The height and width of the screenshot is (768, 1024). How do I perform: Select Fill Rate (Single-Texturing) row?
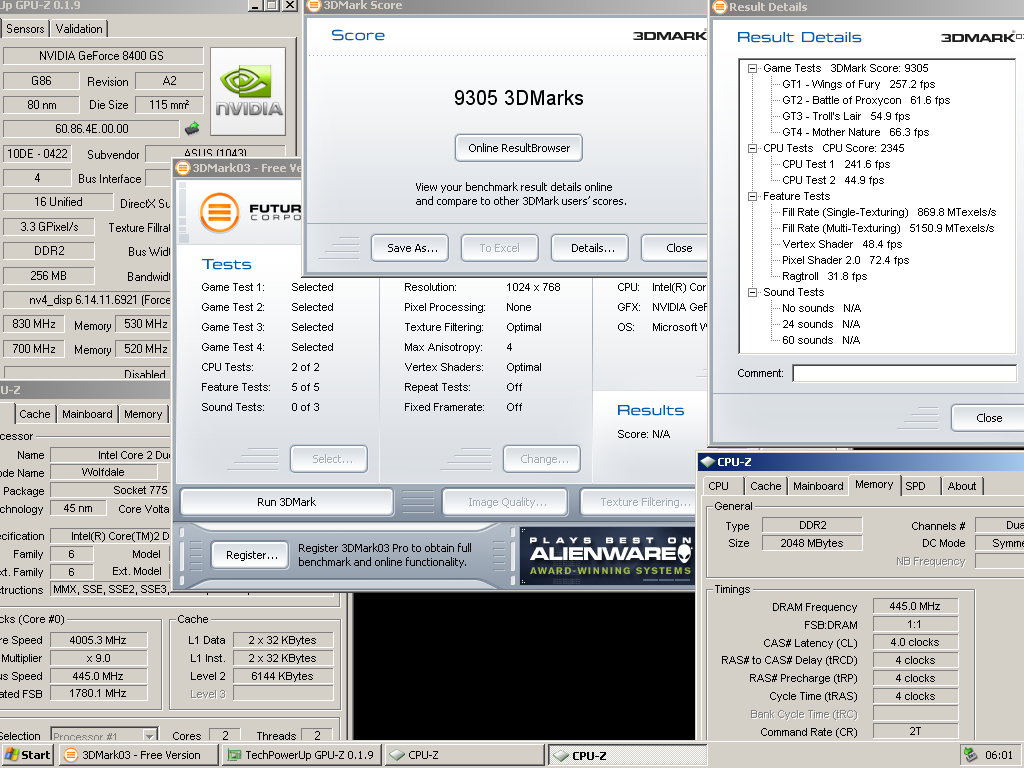click(889, 212)
